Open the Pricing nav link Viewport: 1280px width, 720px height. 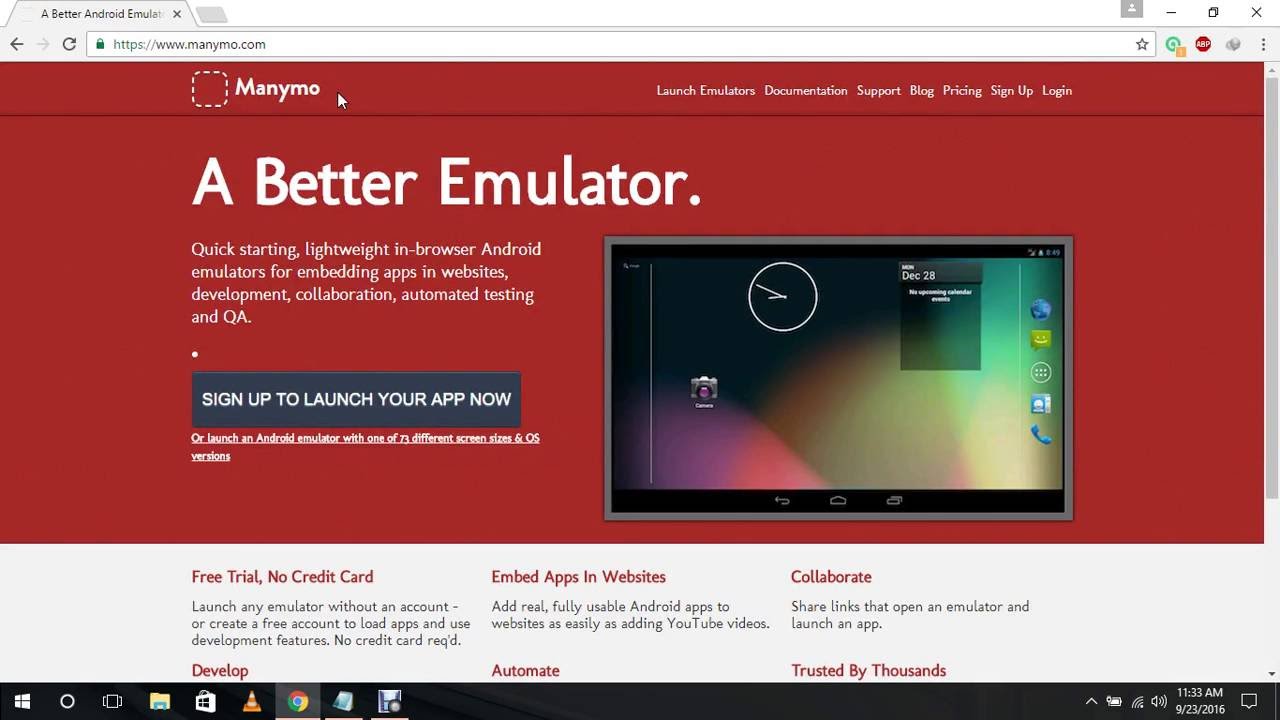[x=962, y=90]
